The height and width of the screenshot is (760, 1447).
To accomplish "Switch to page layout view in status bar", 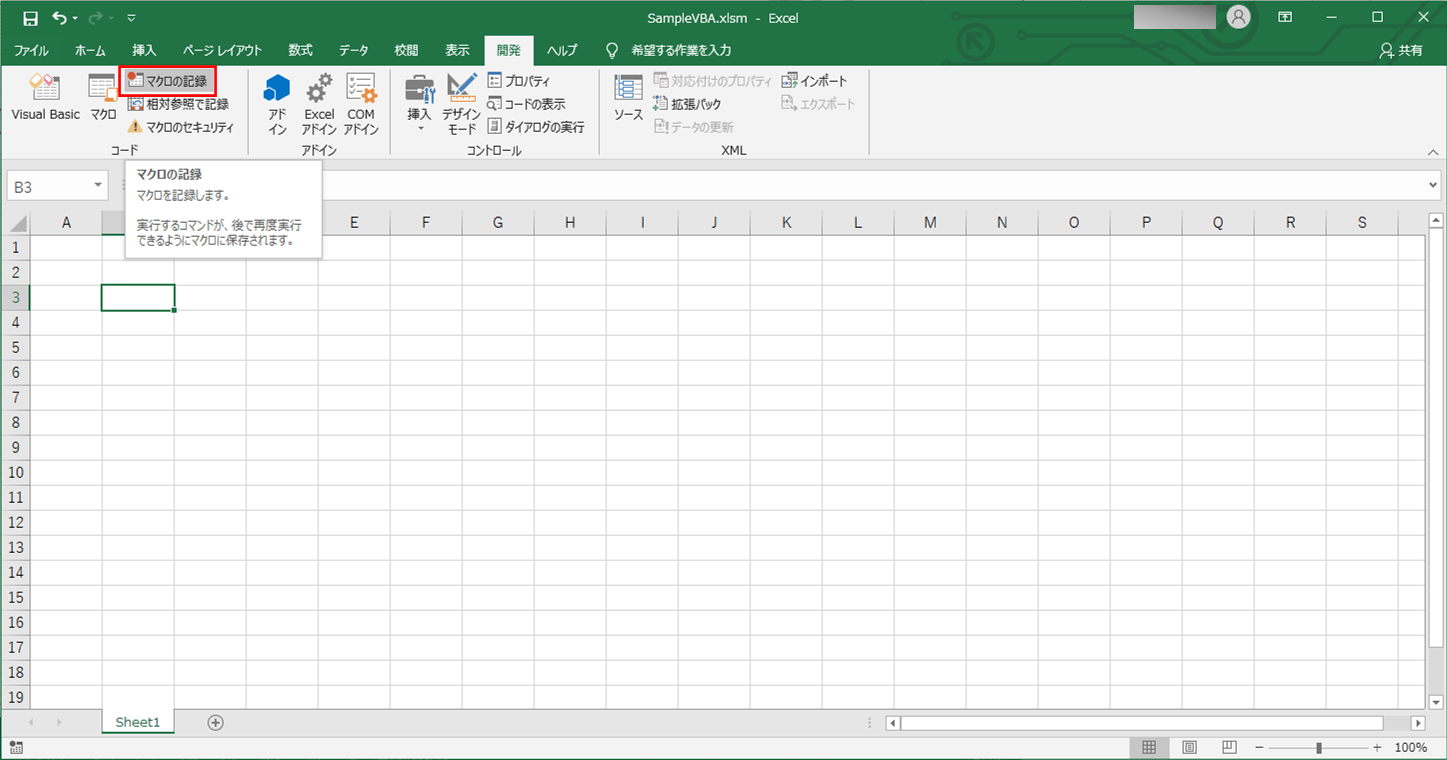I will (x=1189, y=748).
